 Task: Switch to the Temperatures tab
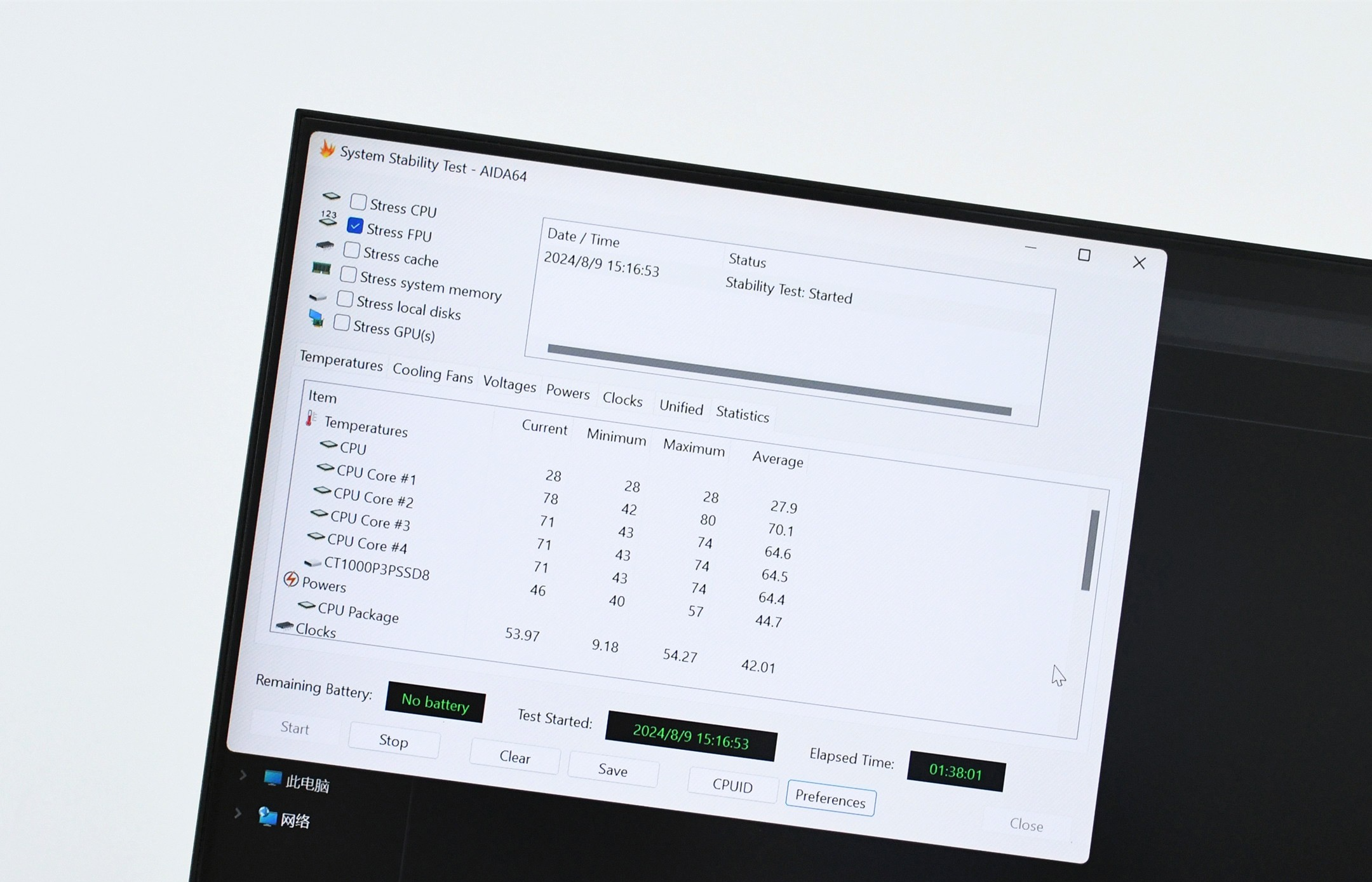pyautogui.click(x=341, y=361)
